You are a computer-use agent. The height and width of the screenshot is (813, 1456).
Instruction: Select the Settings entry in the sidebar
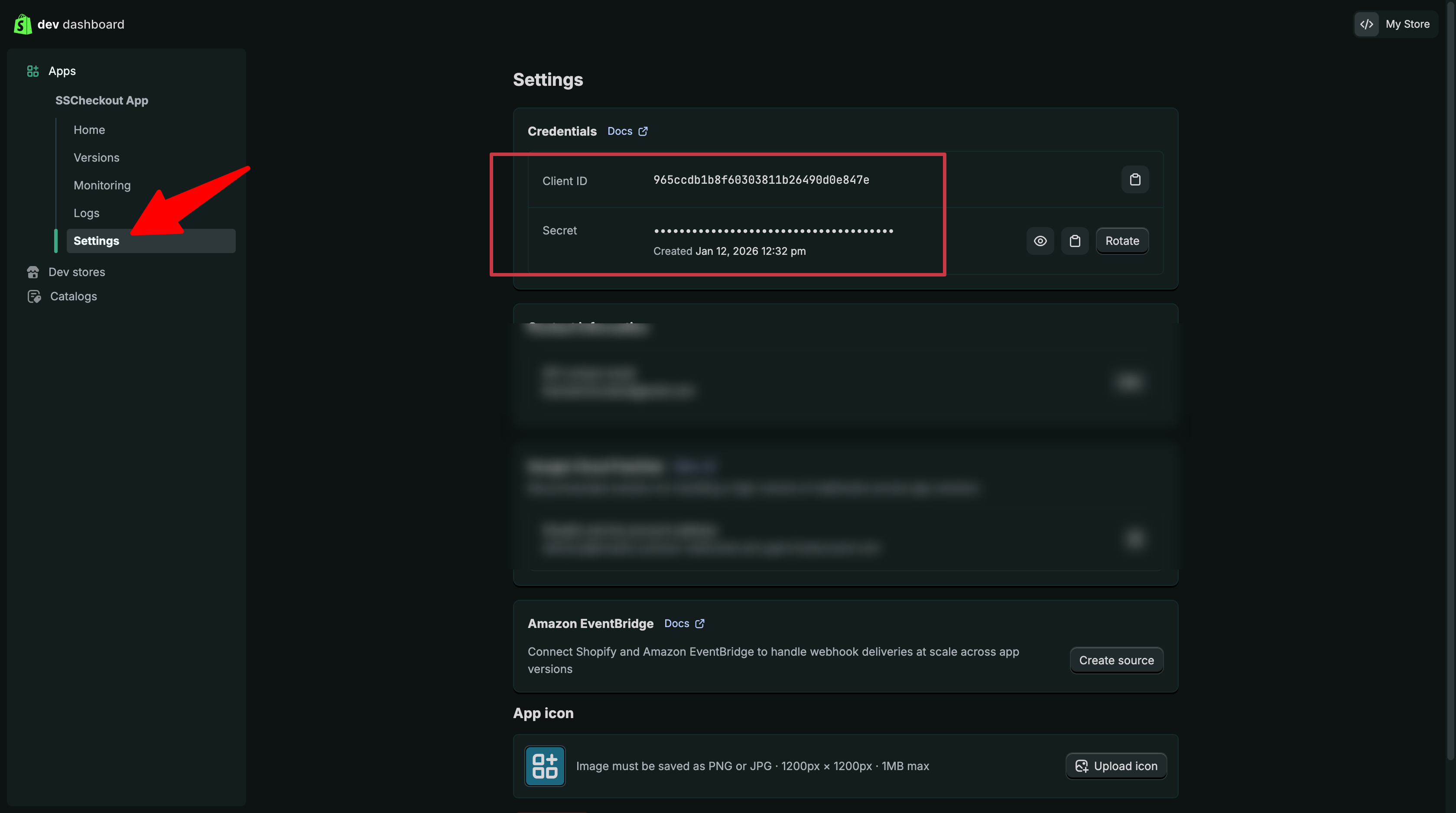(x=96, y=240)
